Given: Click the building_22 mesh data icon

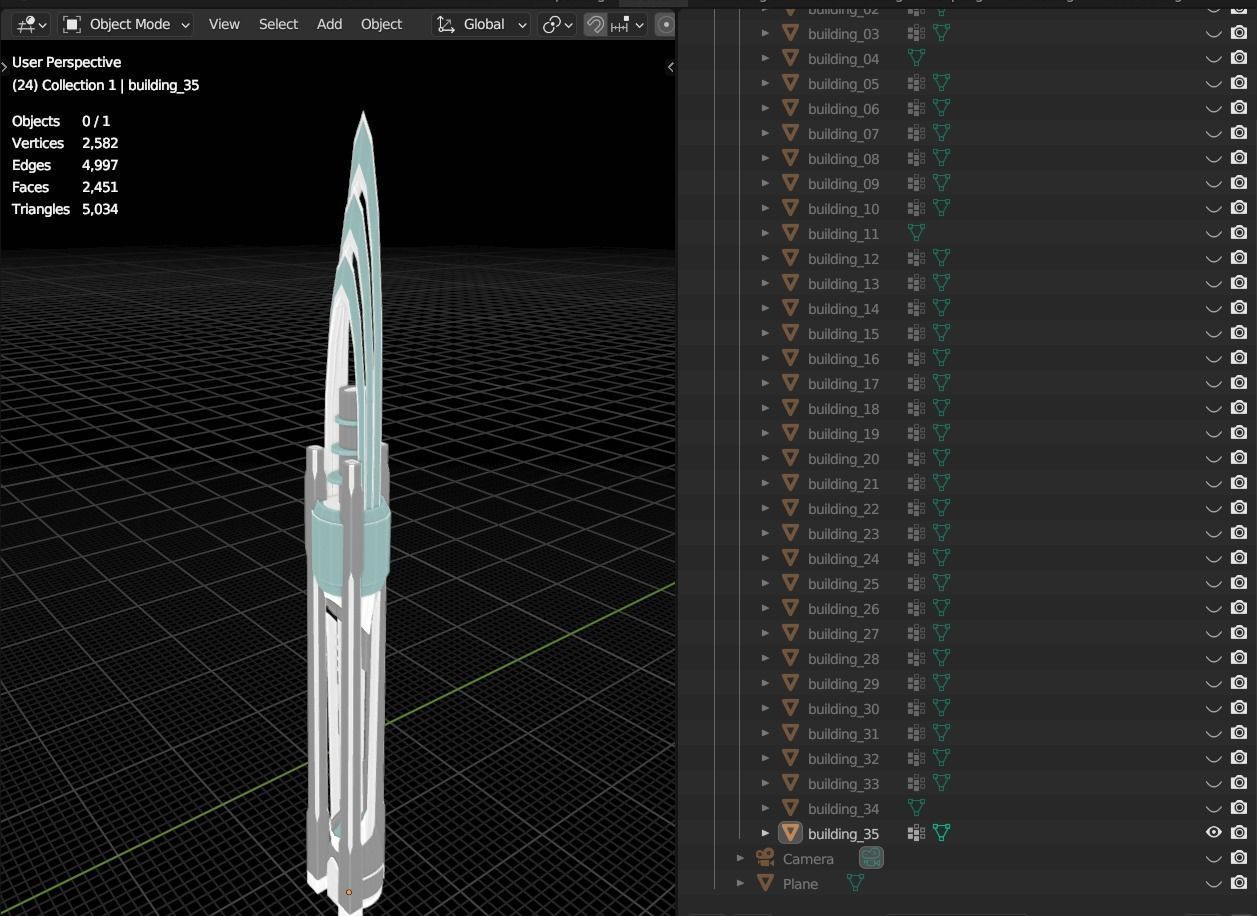Looking at the screenshot, I should [941, 508].
